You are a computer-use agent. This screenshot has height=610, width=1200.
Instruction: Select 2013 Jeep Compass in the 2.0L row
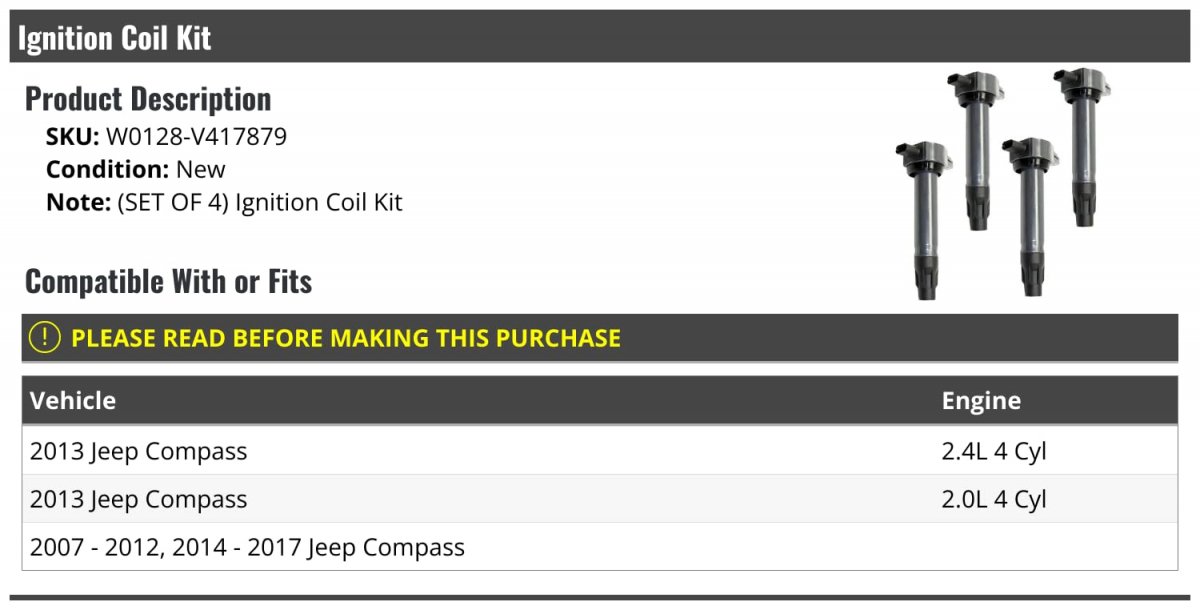(x=139, y=499)
